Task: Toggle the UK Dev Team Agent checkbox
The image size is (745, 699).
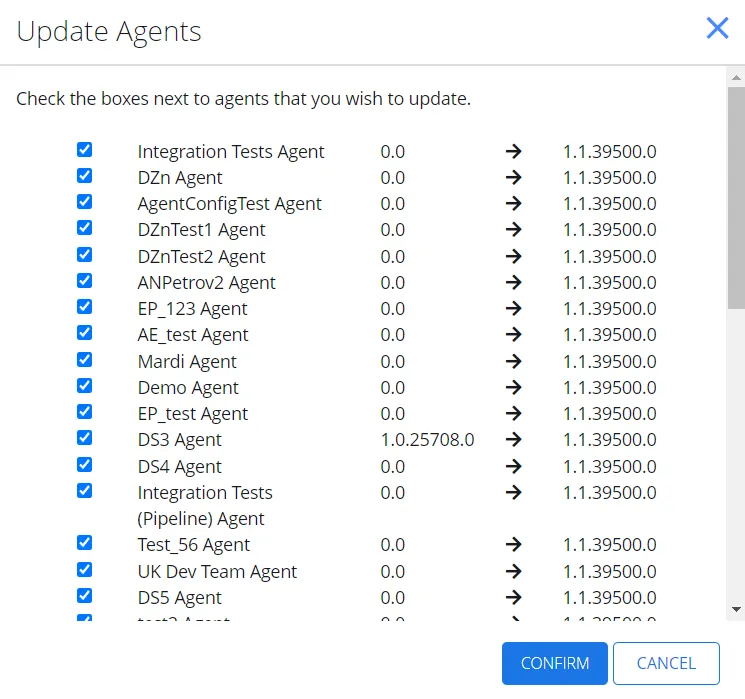Action: [x=85, y=569]
